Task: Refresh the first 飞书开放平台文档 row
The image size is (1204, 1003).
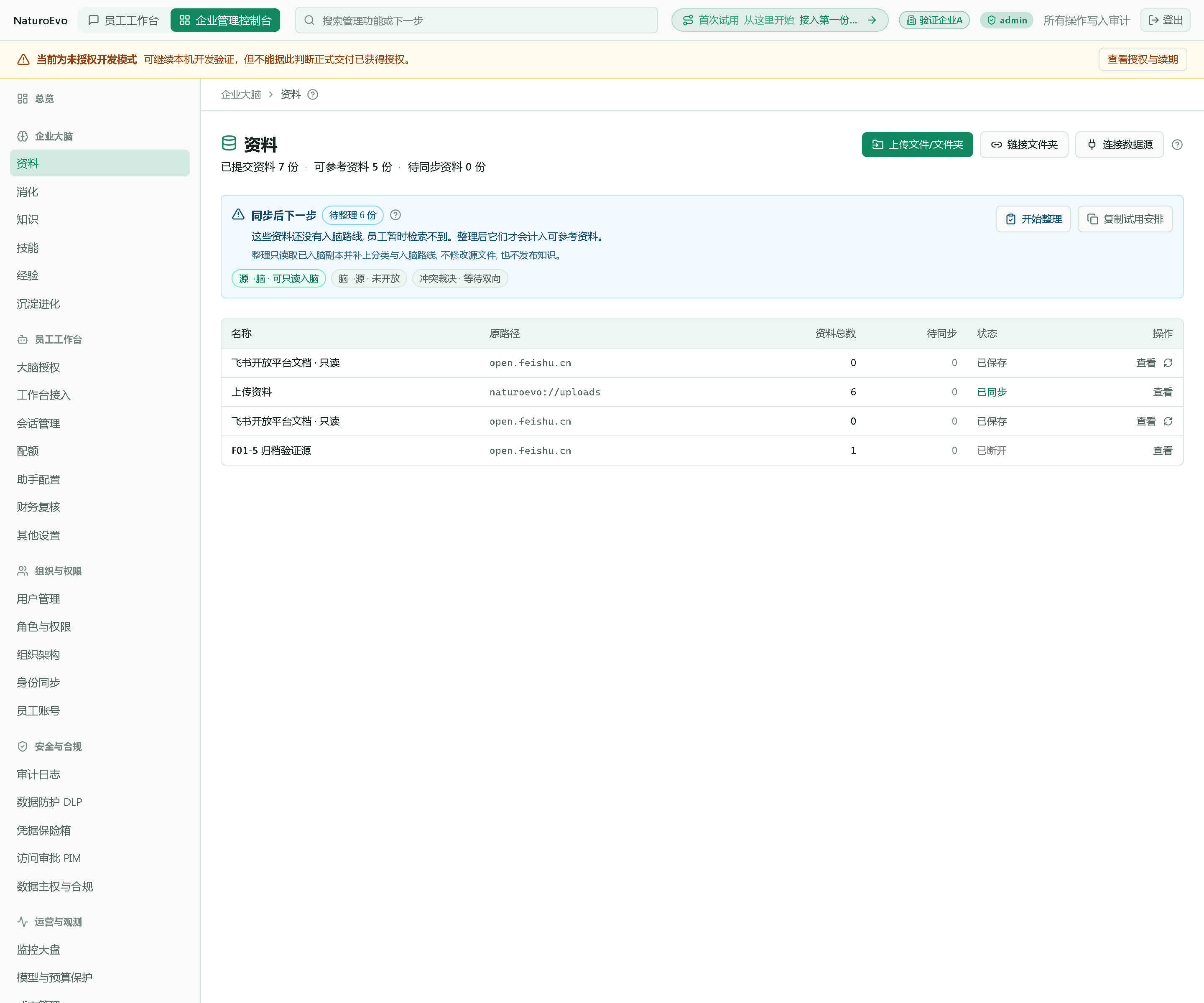Action: point(1168,363)
